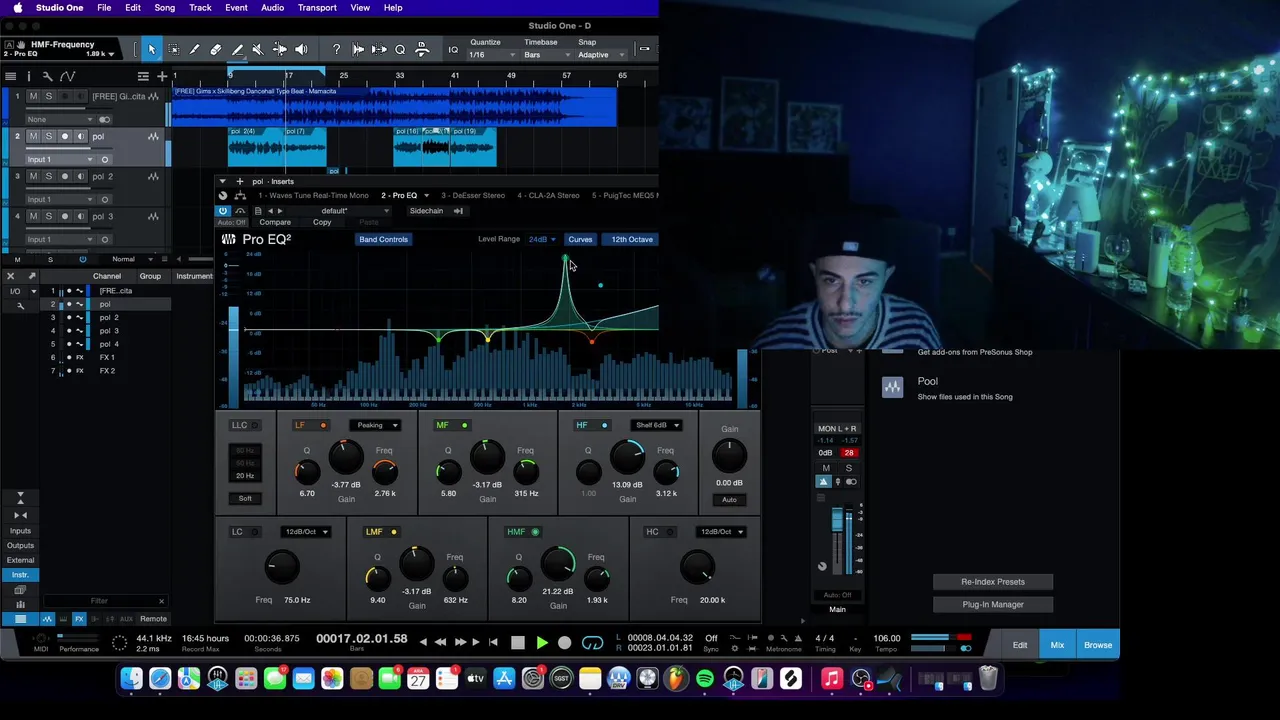The image size is (1280, 720).
Task: Solo track 2 pol
Action: (x=48, y=136)
